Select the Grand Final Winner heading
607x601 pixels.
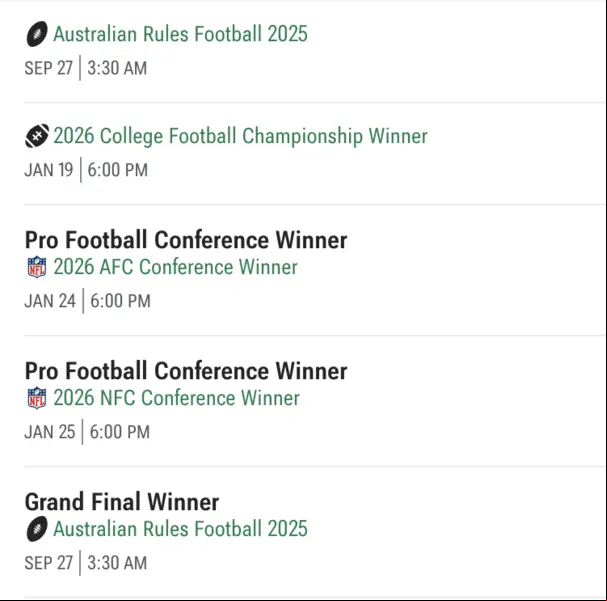pyautogui.click(x=122, y=502)
